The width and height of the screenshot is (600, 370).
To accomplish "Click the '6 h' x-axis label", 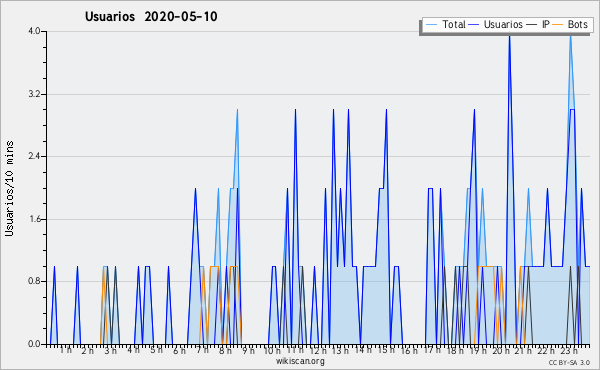I will pyautogui.click(x=179, y=350).
